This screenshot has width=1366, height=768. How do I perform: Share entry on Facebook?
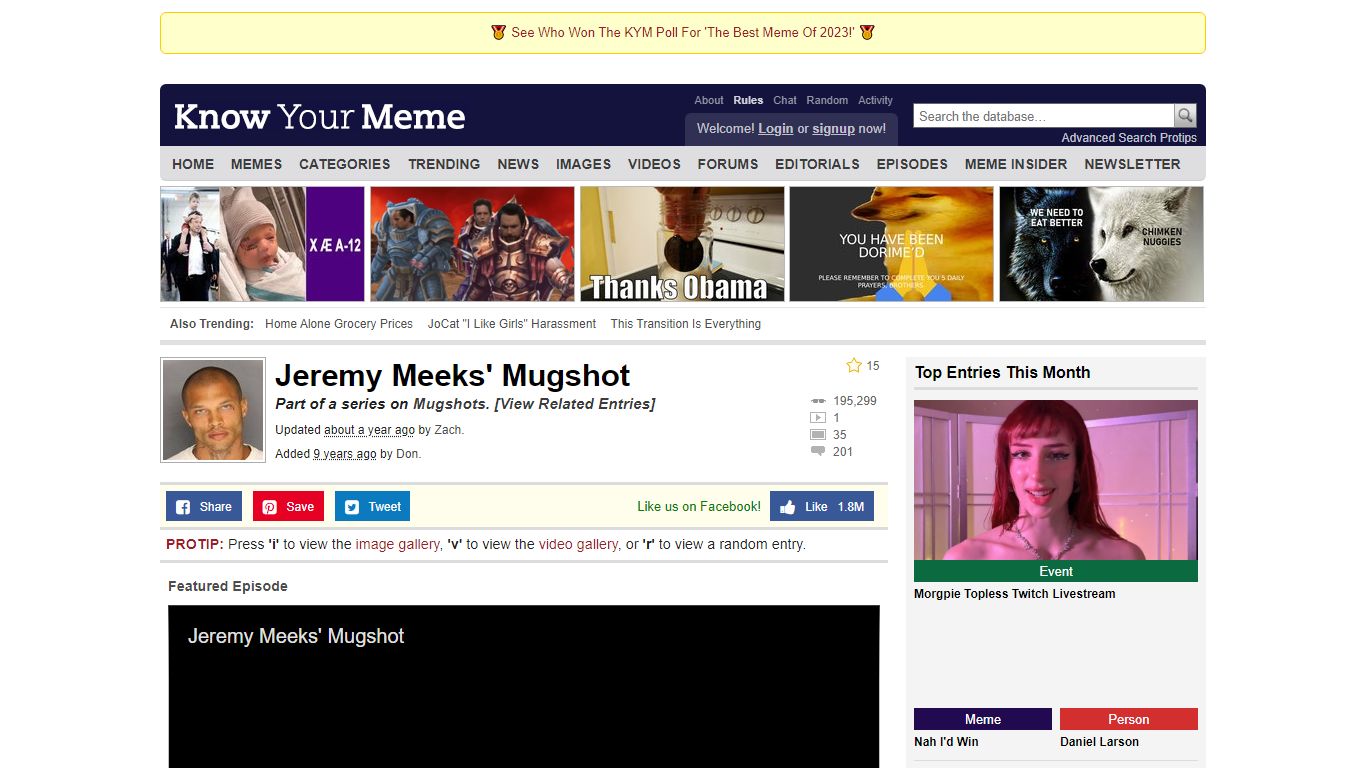click(x=204, y=507)
